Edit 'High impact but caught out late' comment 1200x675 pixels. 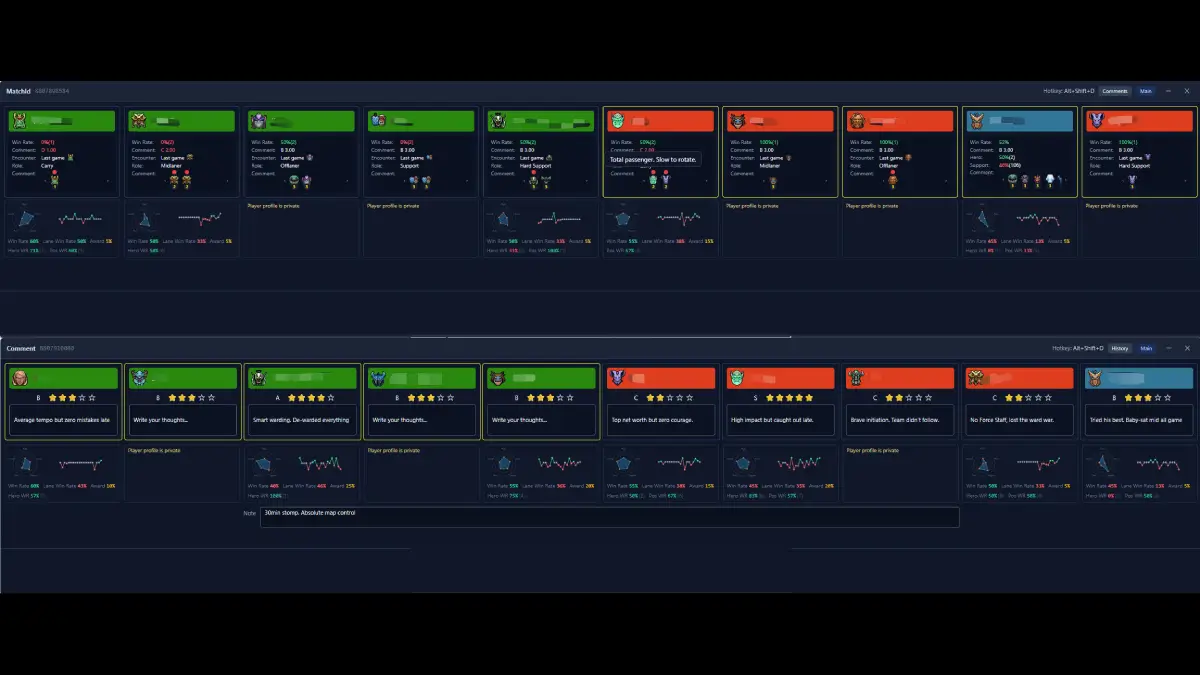pos(781,420)
